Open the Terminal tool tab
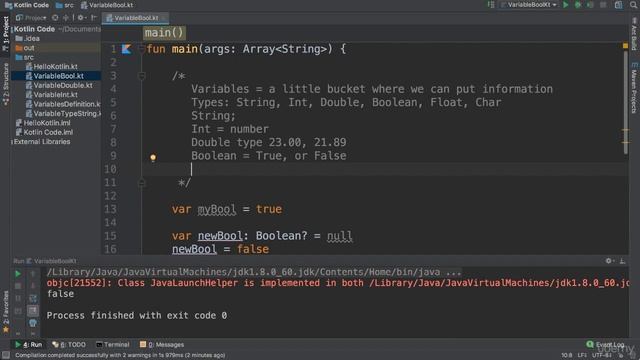This screenshot has width=640, height=360. pyautogui.click(x=113, y=345)
